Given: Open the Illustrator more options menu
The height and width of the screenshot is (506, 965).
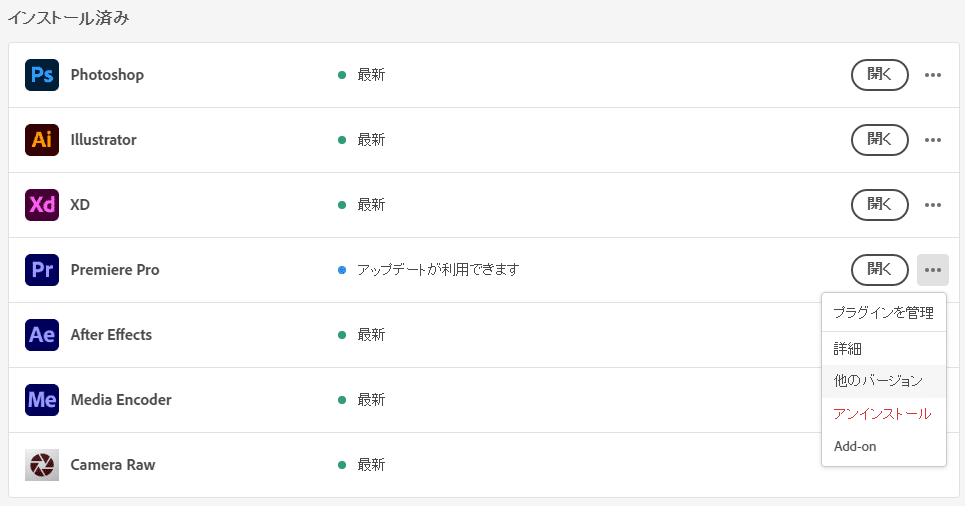Looking at the screenshot, I should click(933, 140).
